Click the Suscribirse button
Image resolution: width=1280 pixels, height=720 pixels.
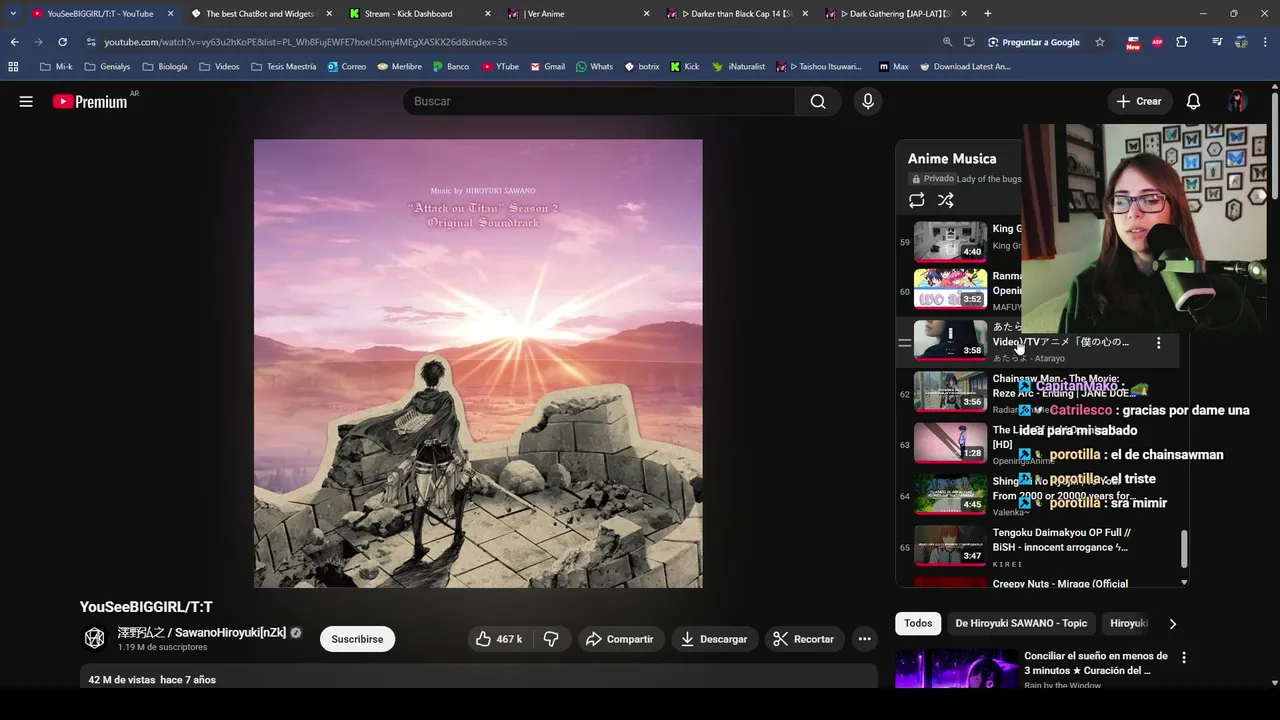(x=357, y=639)
